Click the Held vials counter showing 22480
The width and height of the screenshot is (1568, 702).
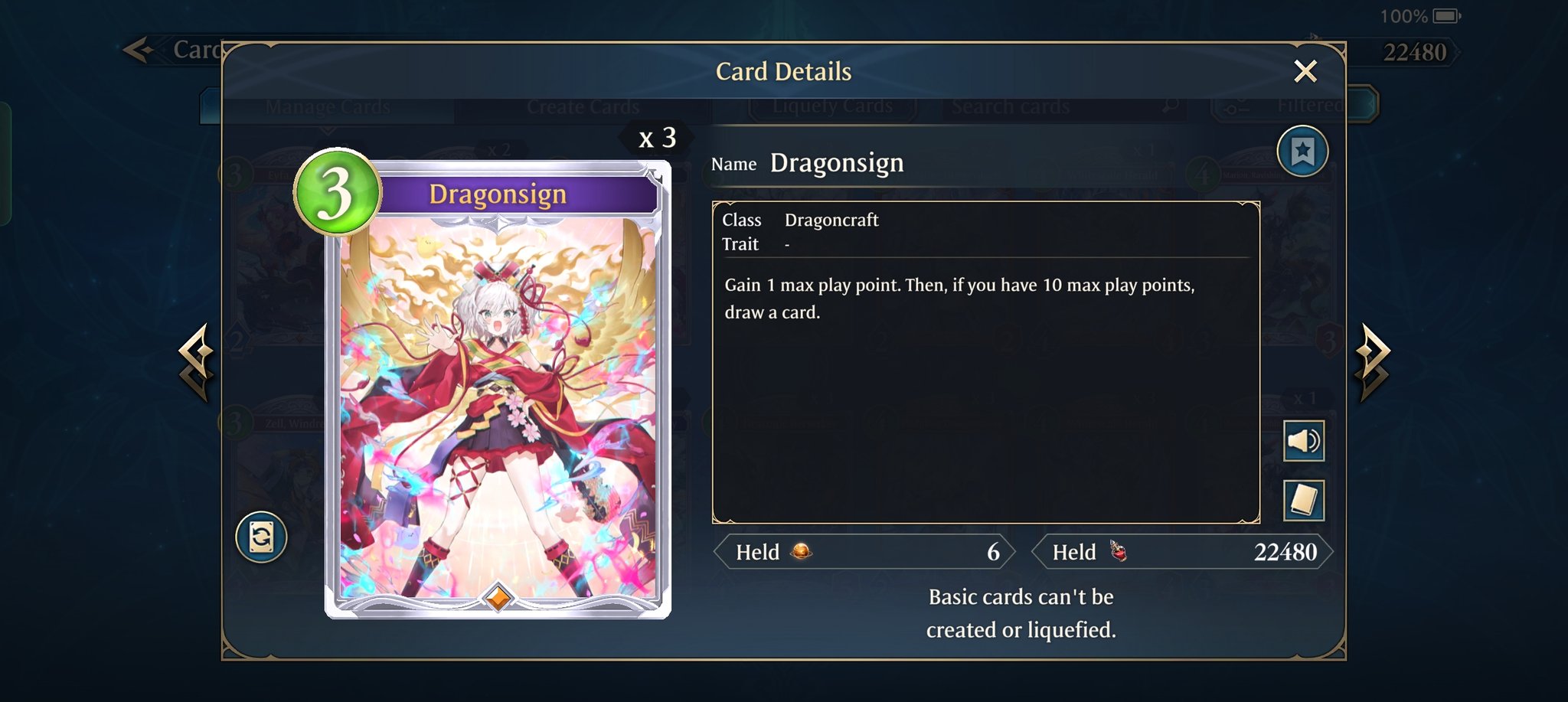[1182, 552]
